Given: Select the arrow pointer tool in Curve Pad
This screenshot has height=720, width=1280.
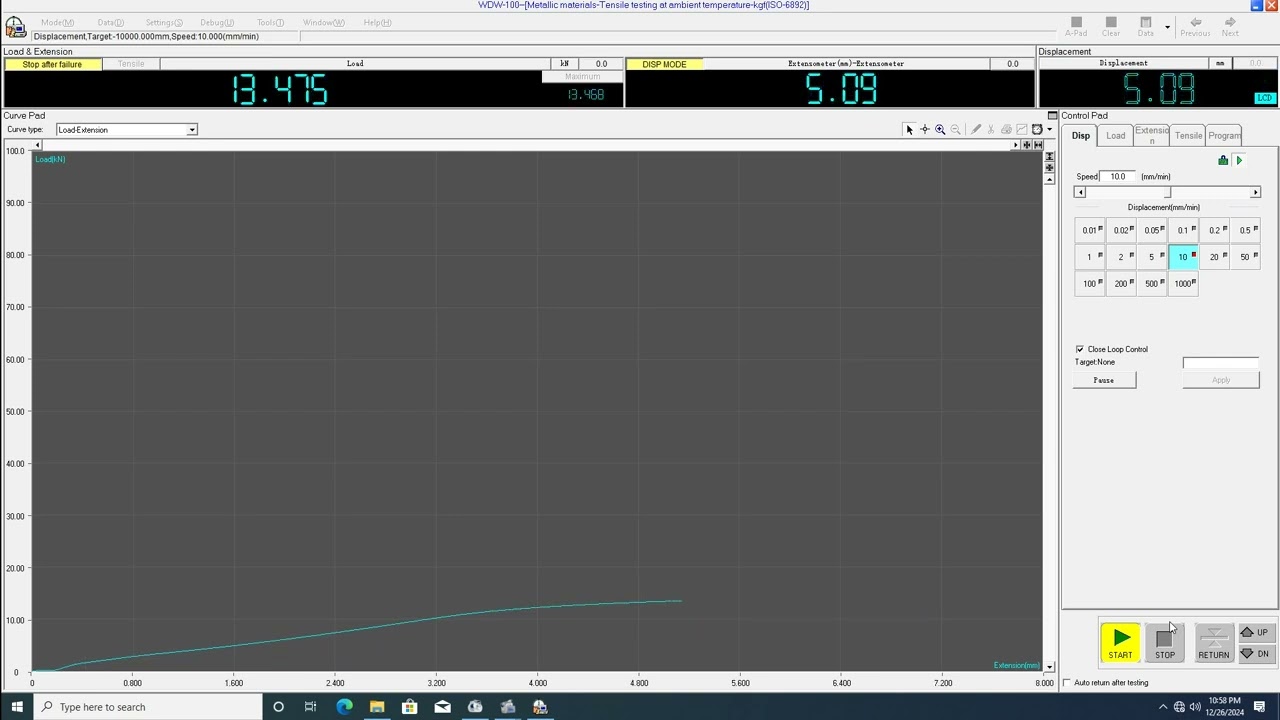Looking at the screenshot, I should [x=909, y=129].
